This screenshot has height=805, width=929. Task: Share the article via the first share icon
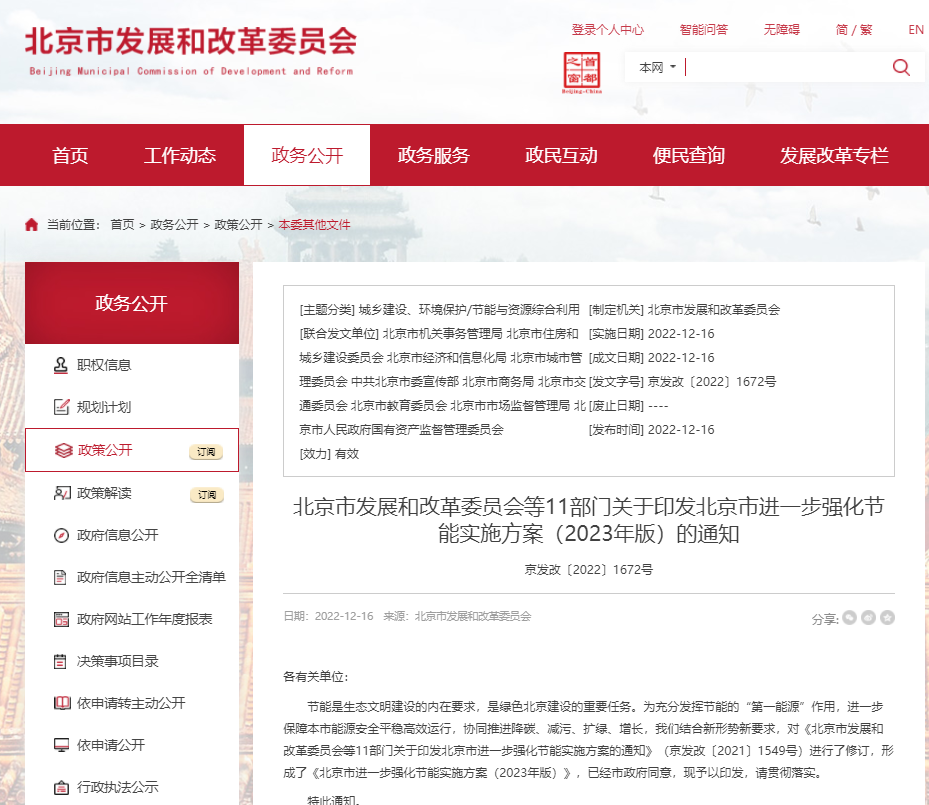(x=849, y=618)
